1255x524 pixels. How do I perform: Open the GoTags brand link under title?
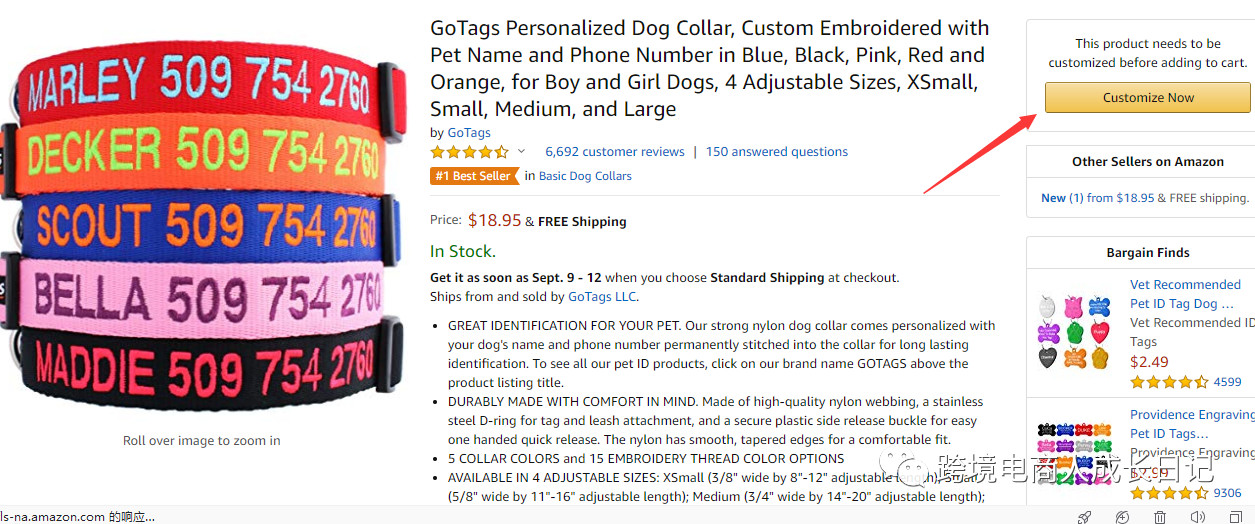[469, 132]
